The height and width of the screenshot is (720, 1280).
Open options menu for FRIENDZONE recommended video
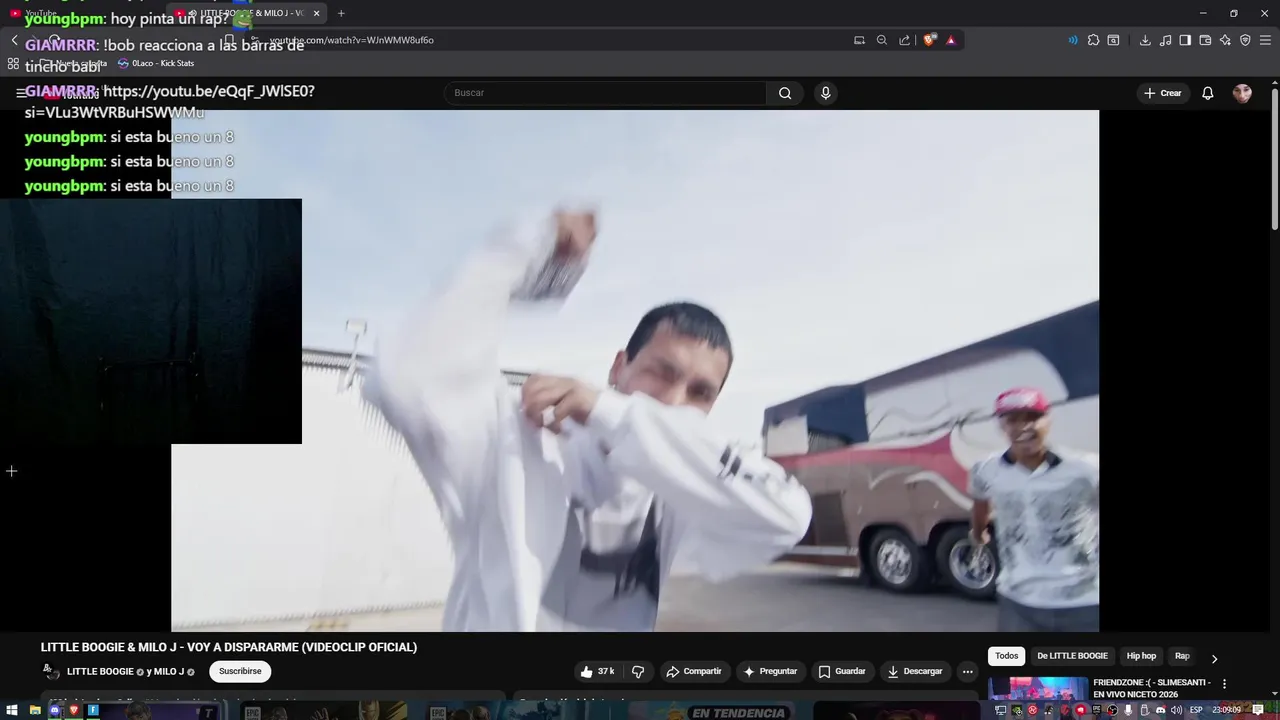1224,684
